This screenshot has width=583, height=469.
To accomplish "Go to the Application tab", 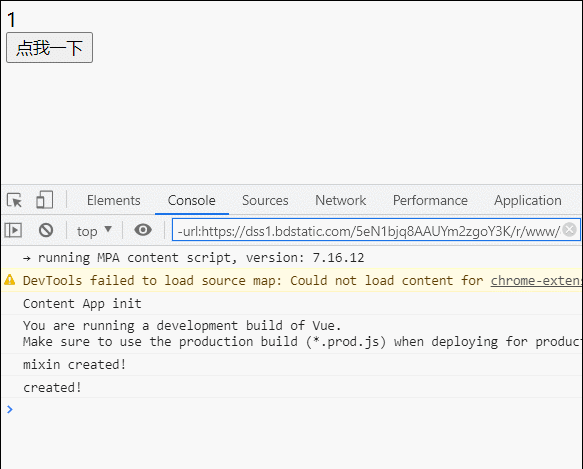I will click(x=528, y=200).
